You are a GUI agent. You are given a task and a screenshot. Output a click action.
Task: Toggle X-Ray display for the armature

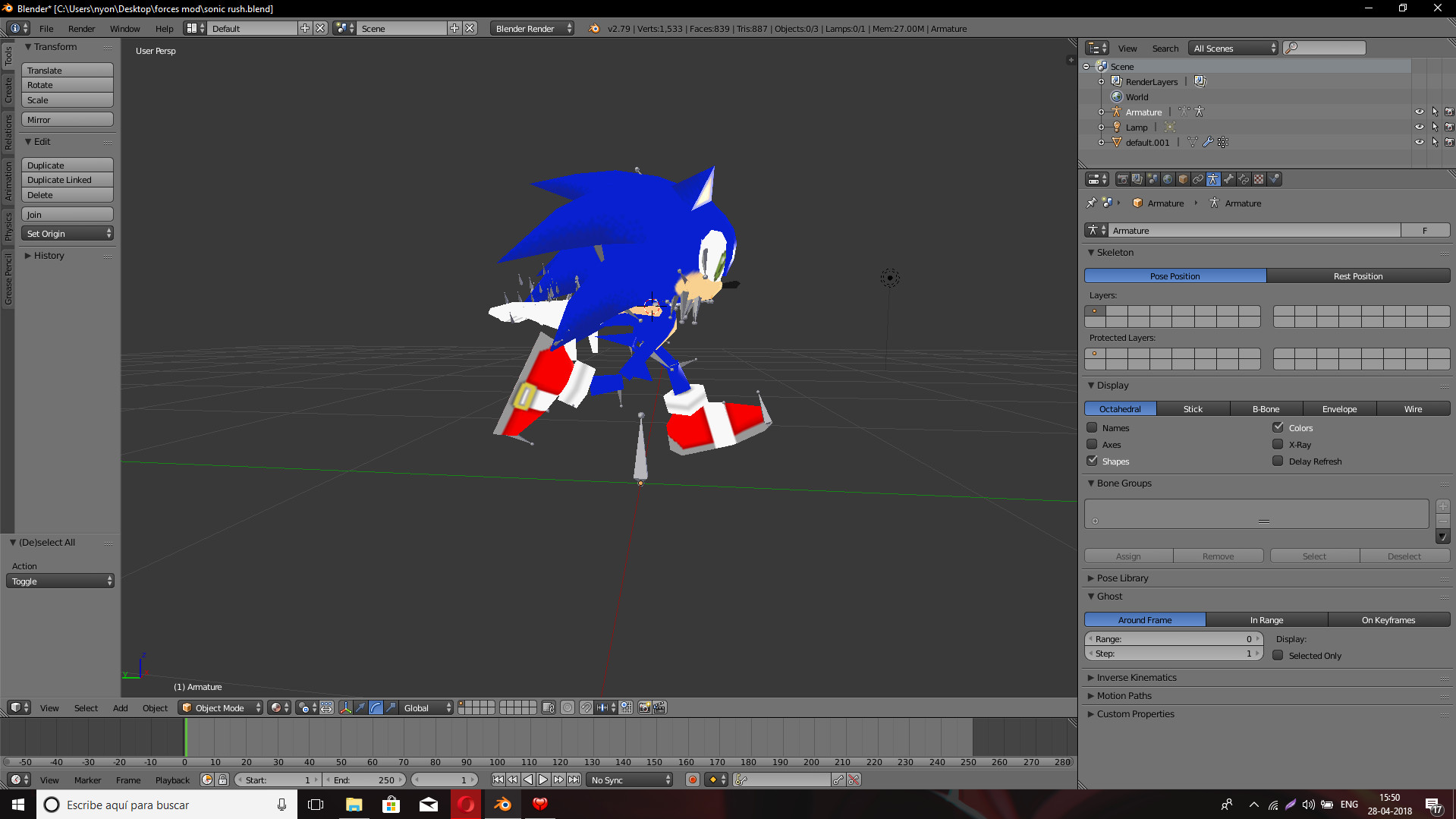pyautogui.click(x=1278, y=445)
